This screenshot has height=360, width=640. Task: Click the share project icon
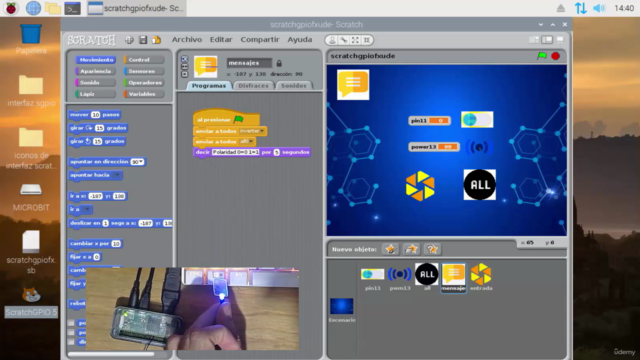(156, 40)
